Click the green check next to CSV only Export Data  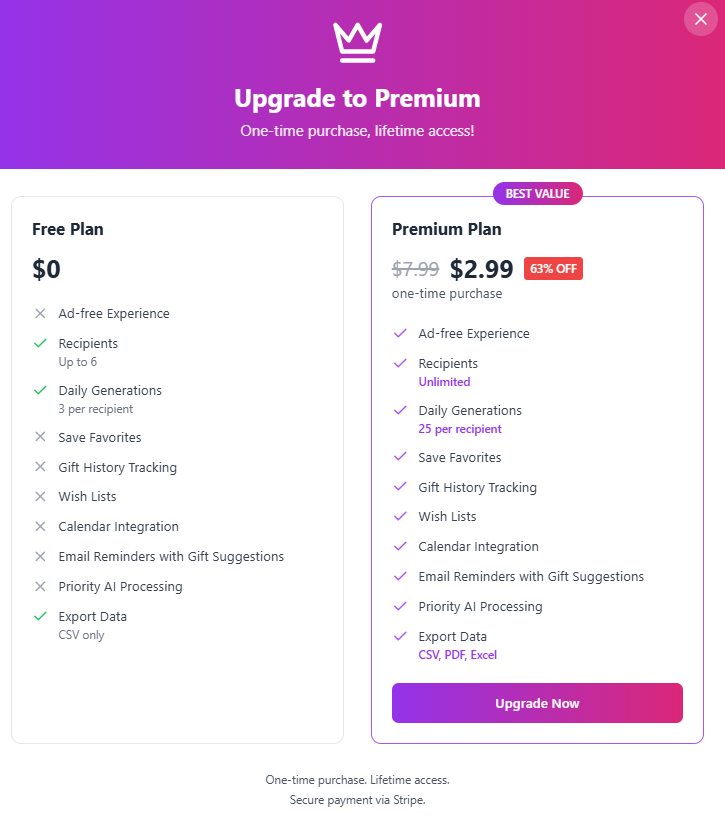[40, 616]
